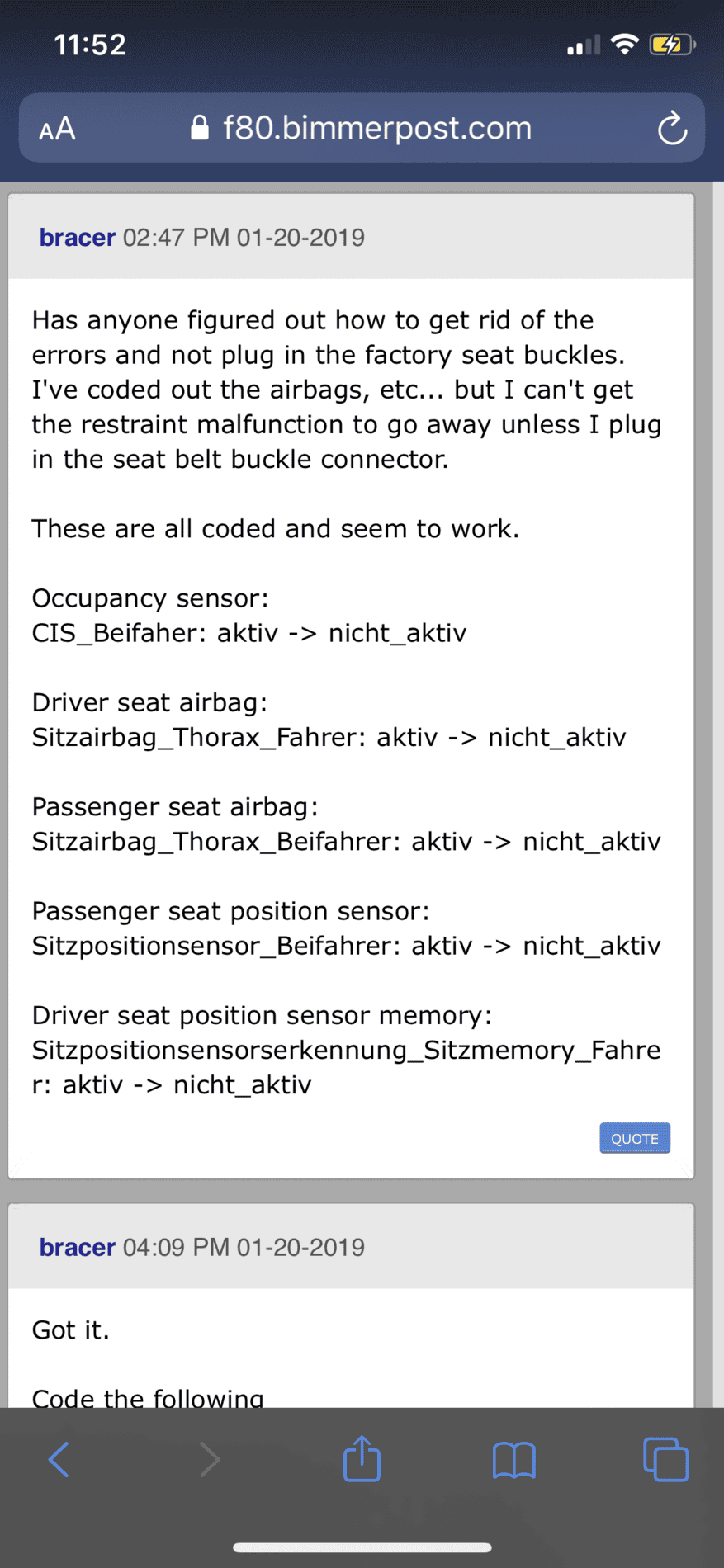Tap the battery charging status icon

tap(672, 45)
